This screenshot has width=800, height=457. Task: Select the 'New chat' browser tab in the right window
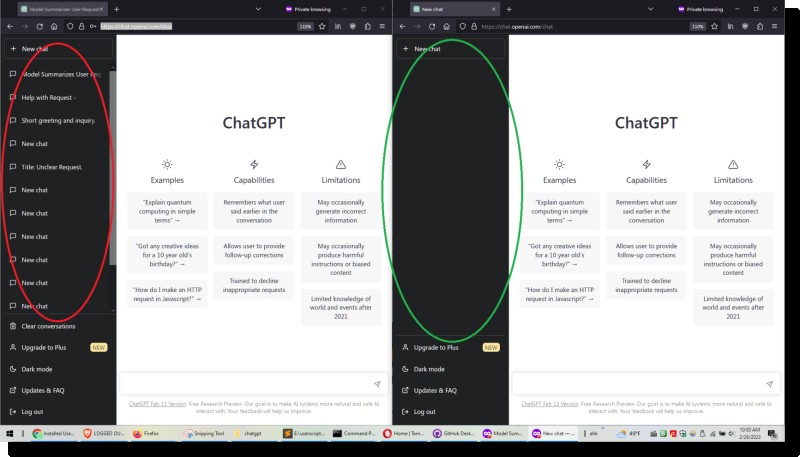tap(455, 9)
